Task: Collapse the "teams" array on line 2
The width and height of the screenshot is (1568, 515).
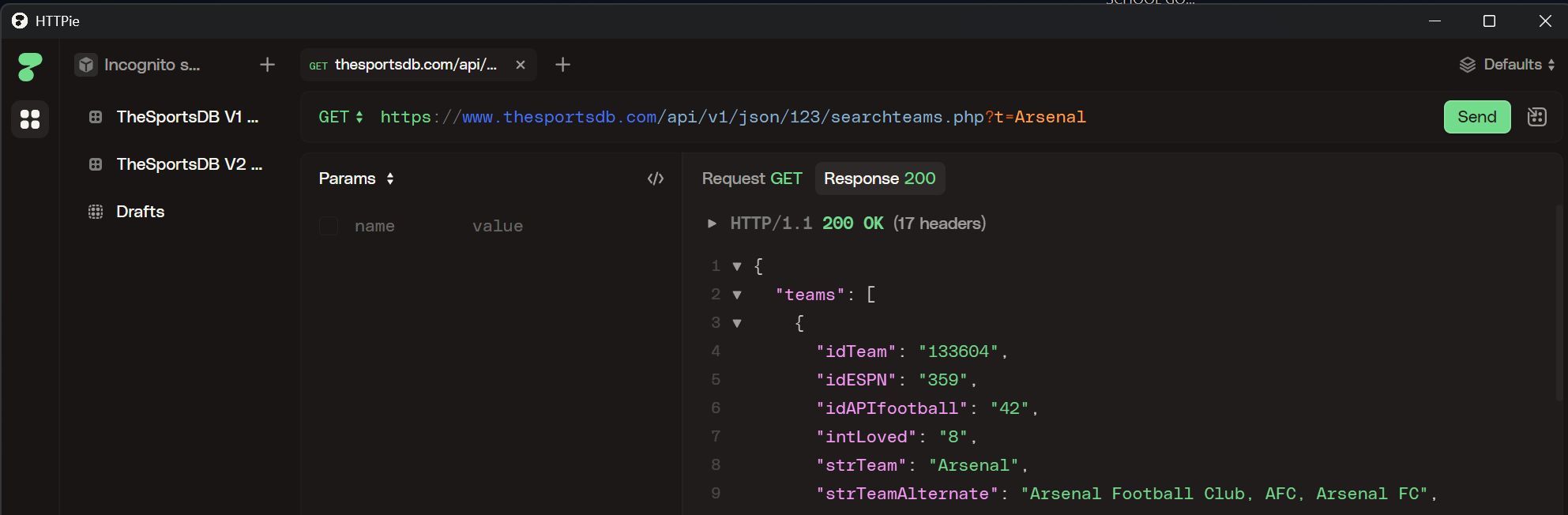Action: [737, 295]
